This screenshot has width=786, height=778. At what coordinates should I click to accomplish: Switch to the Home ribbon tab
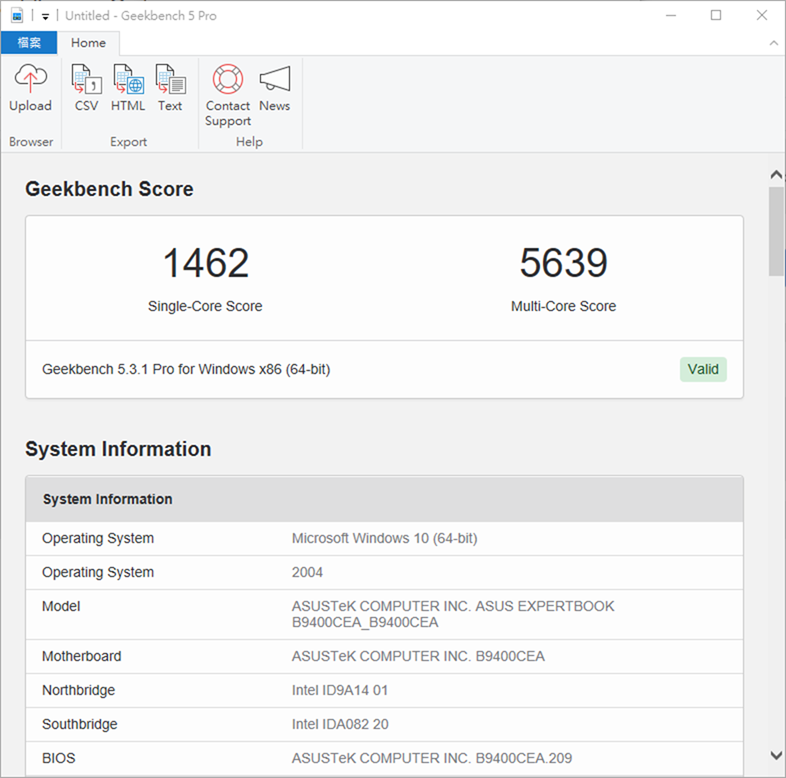pos(88,43)
